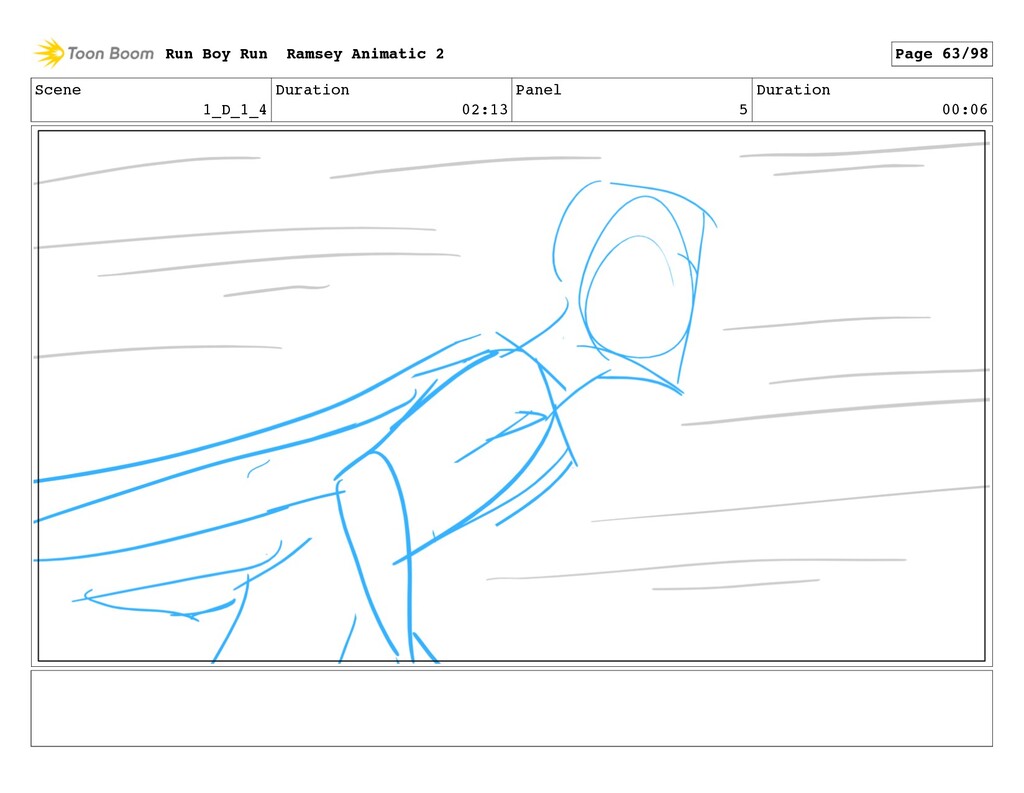Select the scene duration value '02:13'
The image size is (1024, 793).
coord(485,110)
